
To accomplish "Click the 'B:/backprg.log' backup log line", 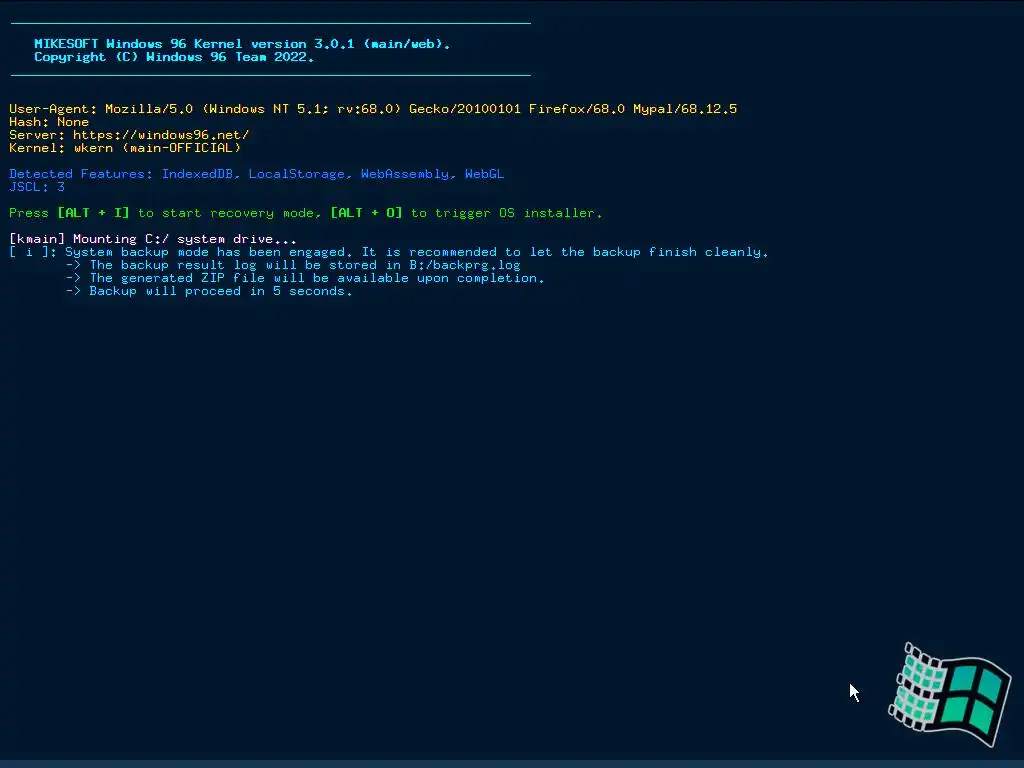I will 293,265.
